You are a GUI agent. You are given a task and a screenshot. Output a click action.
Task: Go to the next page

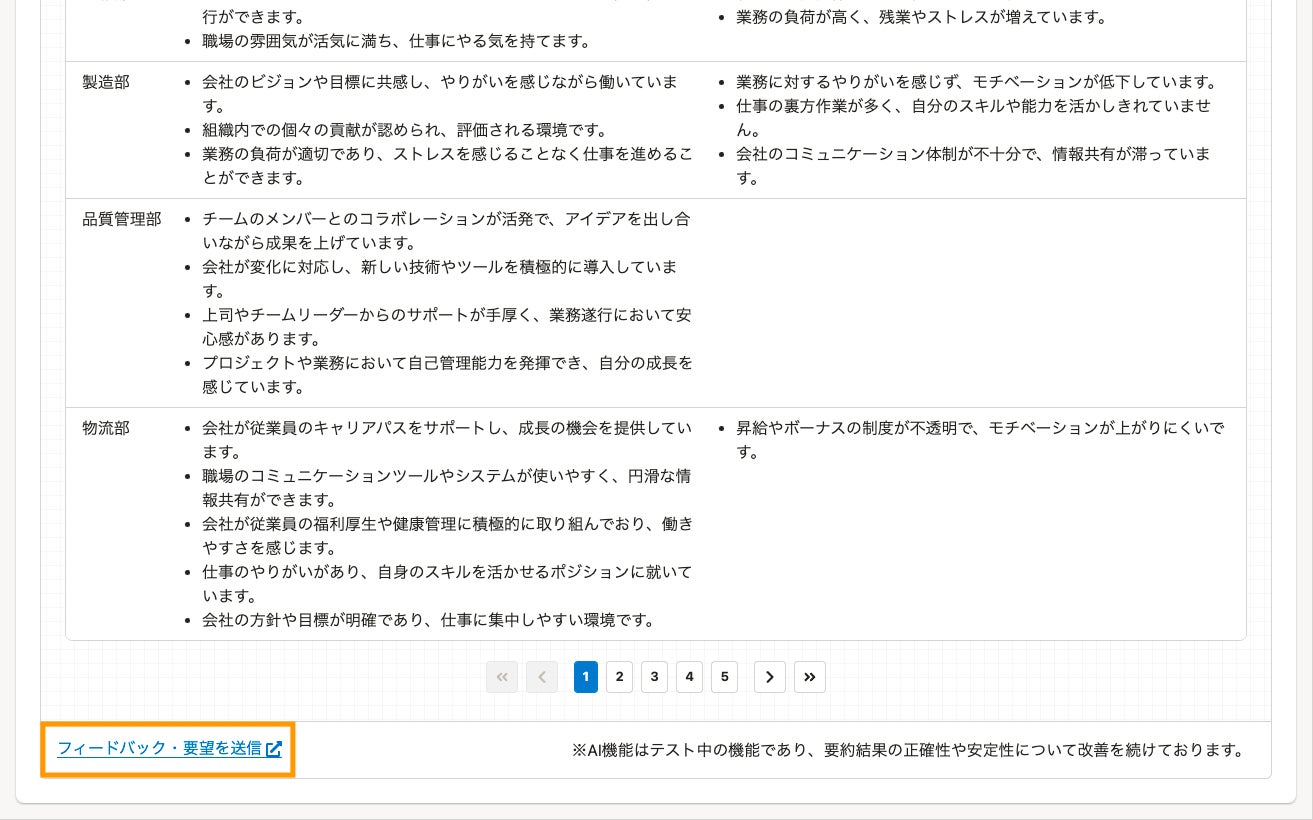point(770,677)
